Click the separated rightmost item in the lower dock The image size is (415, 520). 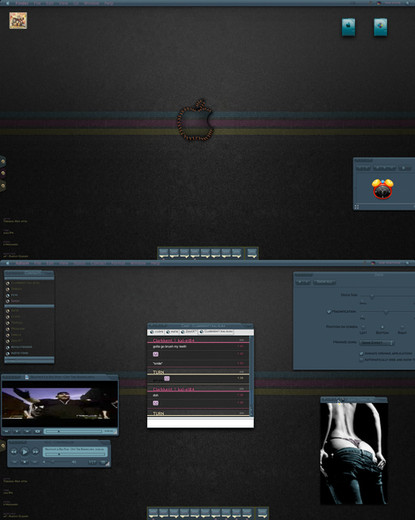coord(262,513)
